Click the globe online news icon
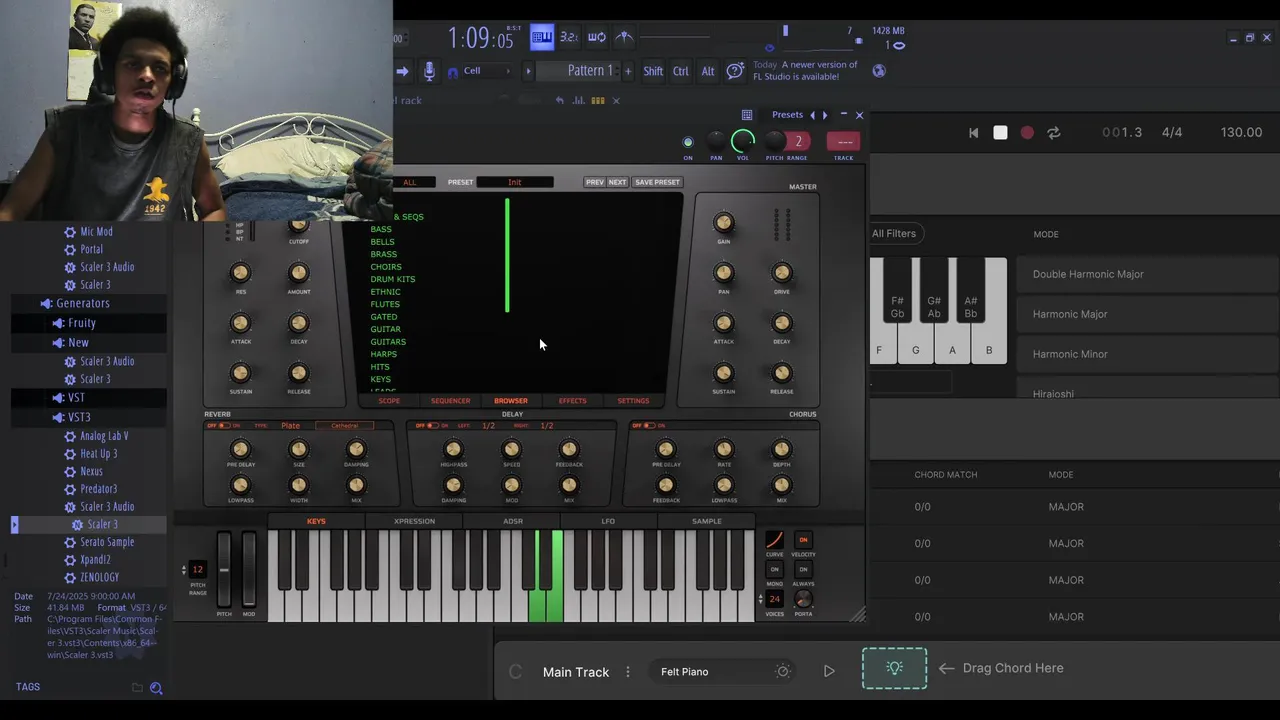This screenshot has height=720, width=1280. pos(879,71)
